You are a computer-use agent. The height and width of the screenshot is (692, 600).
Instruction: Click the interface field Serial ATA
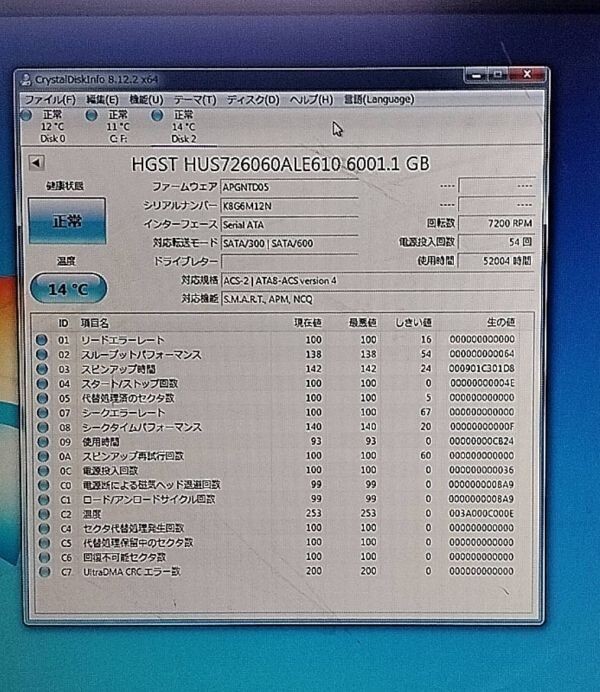pyautogui.click(x=289, y=225)
